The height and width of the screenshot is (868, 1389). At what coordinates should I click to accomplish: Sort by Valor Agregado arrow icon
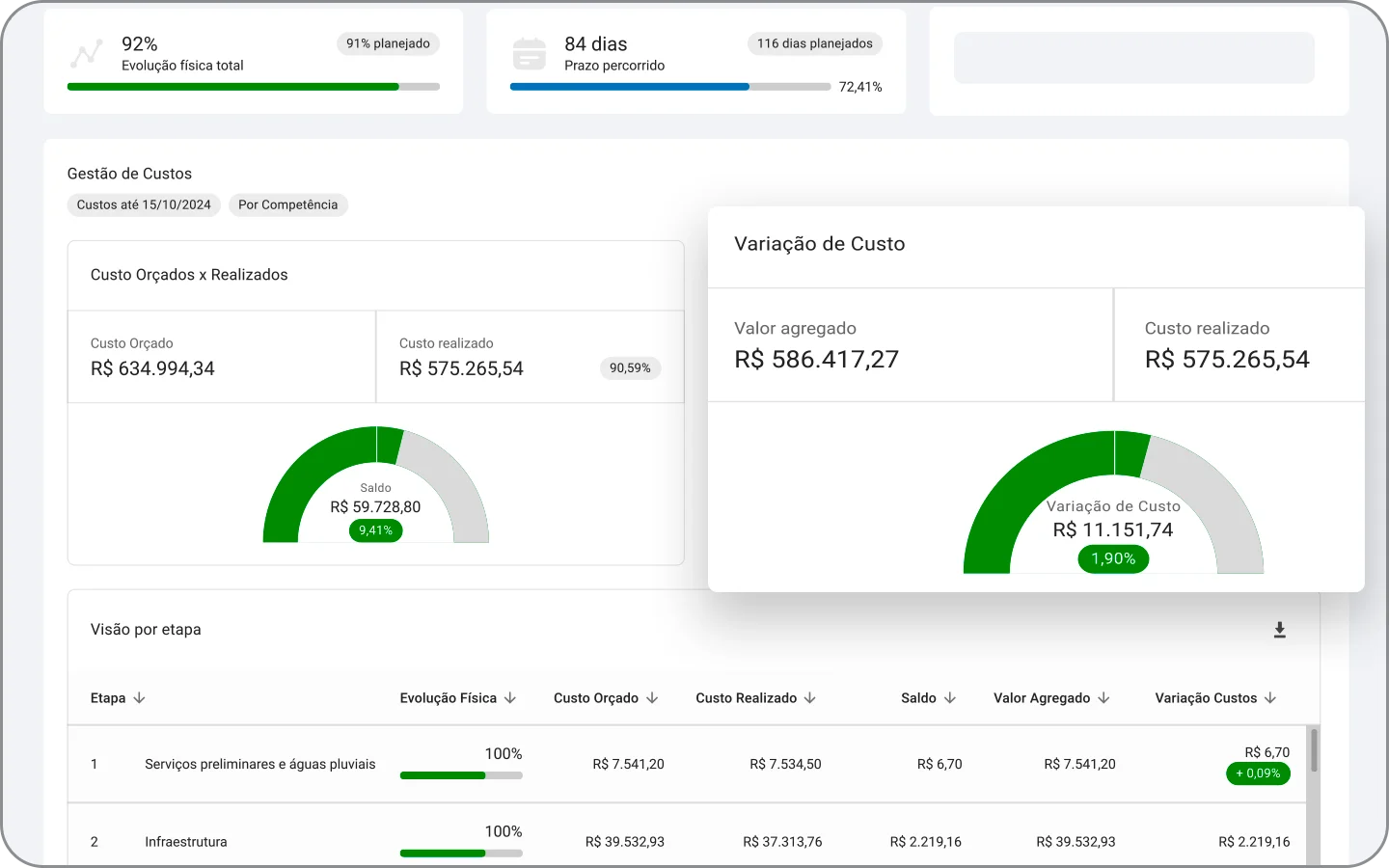click(x=1104, y=698)
